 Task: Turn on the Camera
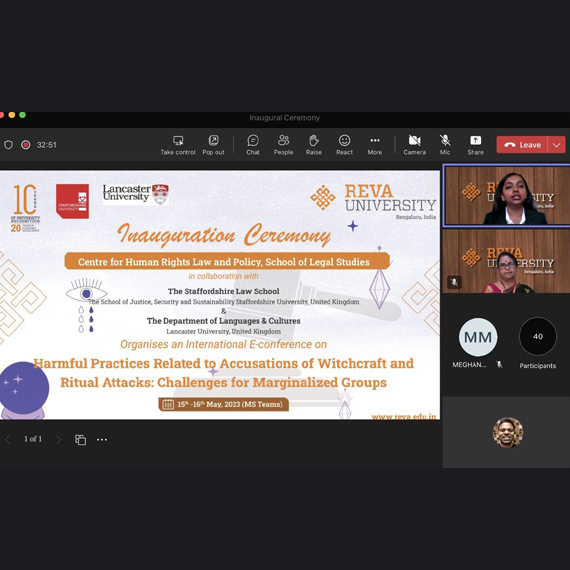tap(414, 145)
